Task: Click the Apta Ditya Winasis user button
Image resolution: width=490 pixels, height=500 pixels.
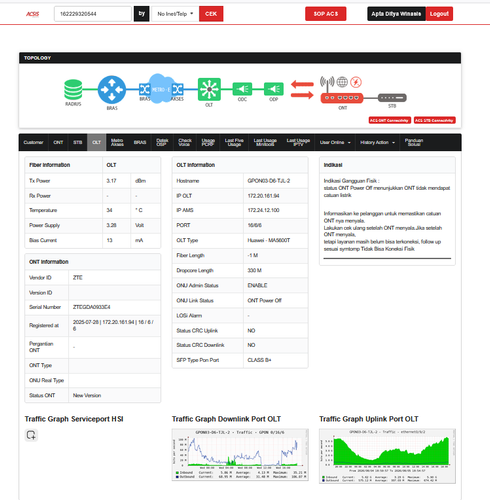Action: [x=396, y=14]
